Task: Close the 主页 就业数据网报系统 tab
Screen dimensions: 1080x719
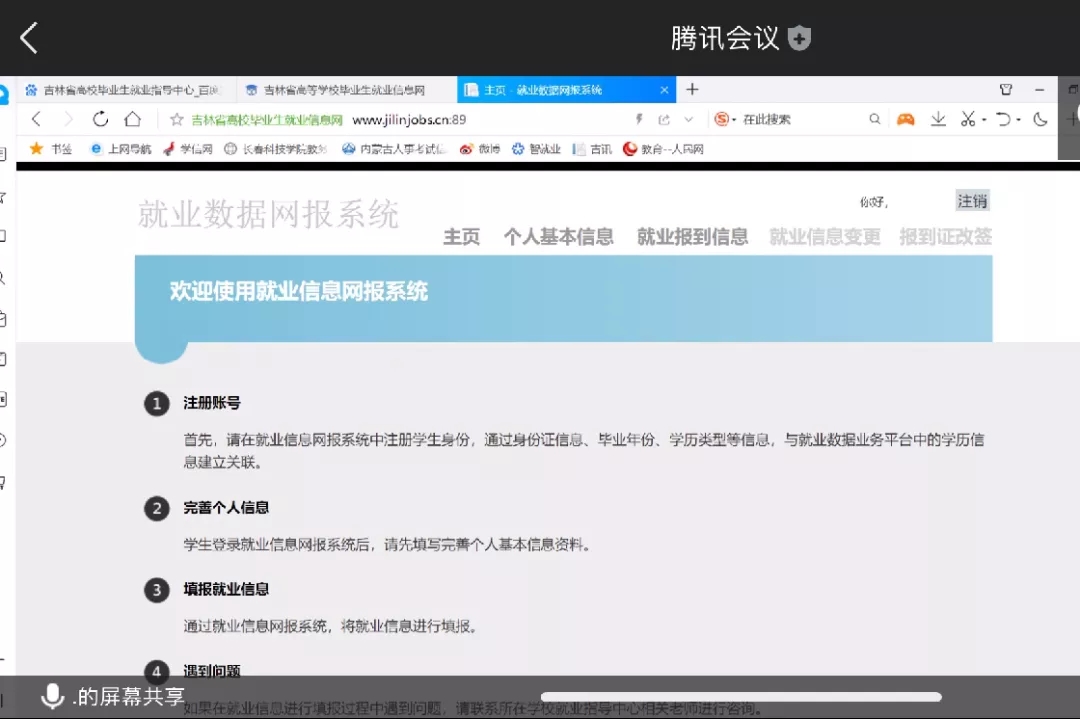Action: (664, 90)
